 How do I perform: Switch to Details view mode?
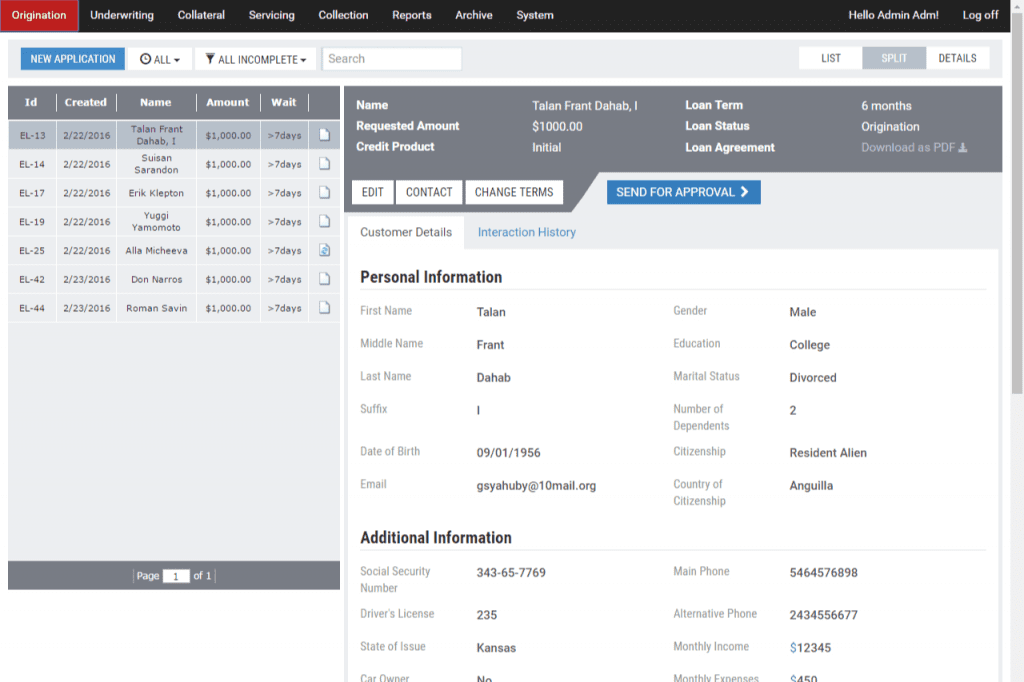point(957,59)
